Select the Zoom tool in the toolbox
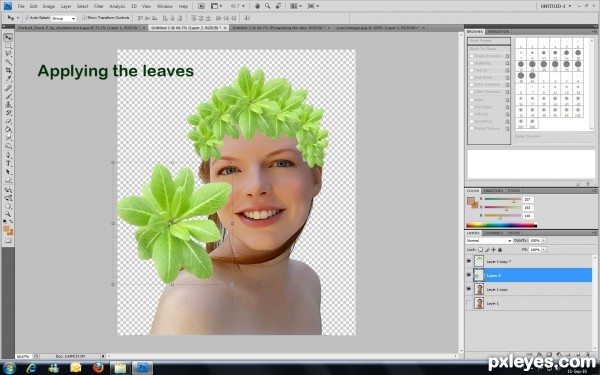The image size is (600, 375). (8, 214)
